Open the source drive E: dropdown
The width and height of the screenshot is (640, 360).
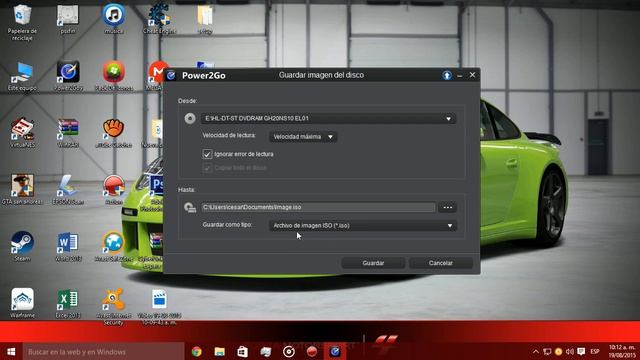point(328,118)
